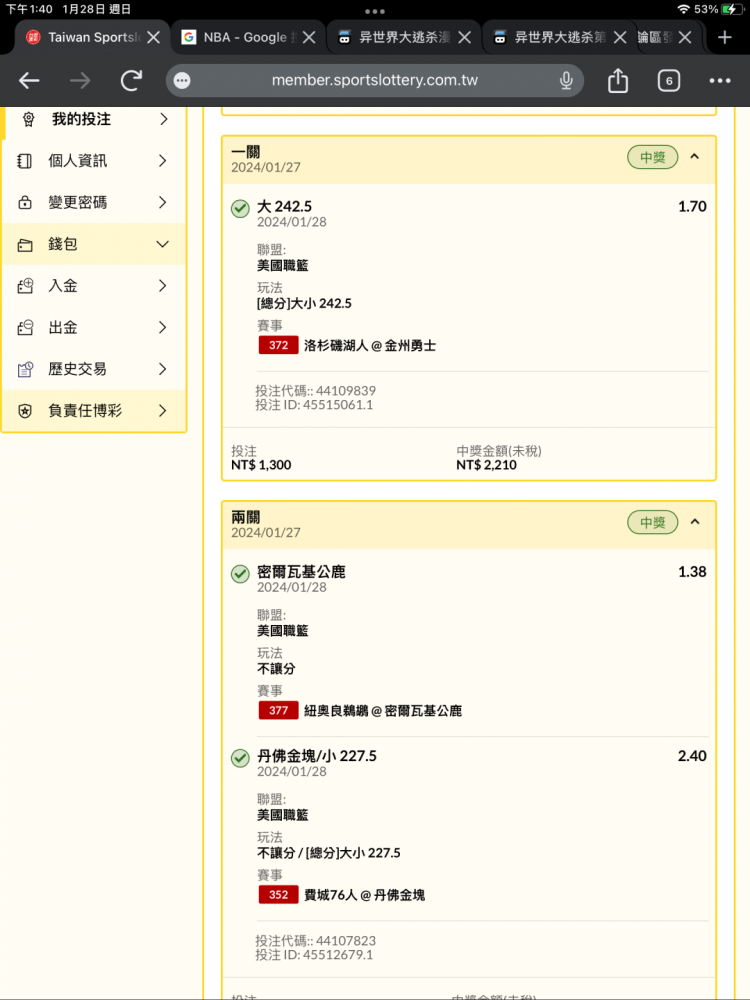750x1000 pixels.
Task: Click the chevron next to 入金
Action: pos(163,286)
